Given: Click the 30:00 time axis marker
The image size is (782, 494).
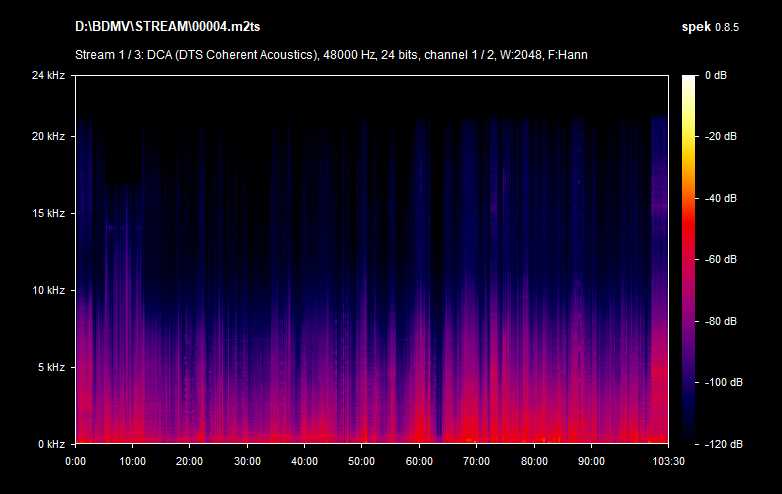Looking at the screenshot, I should point(247,461).
